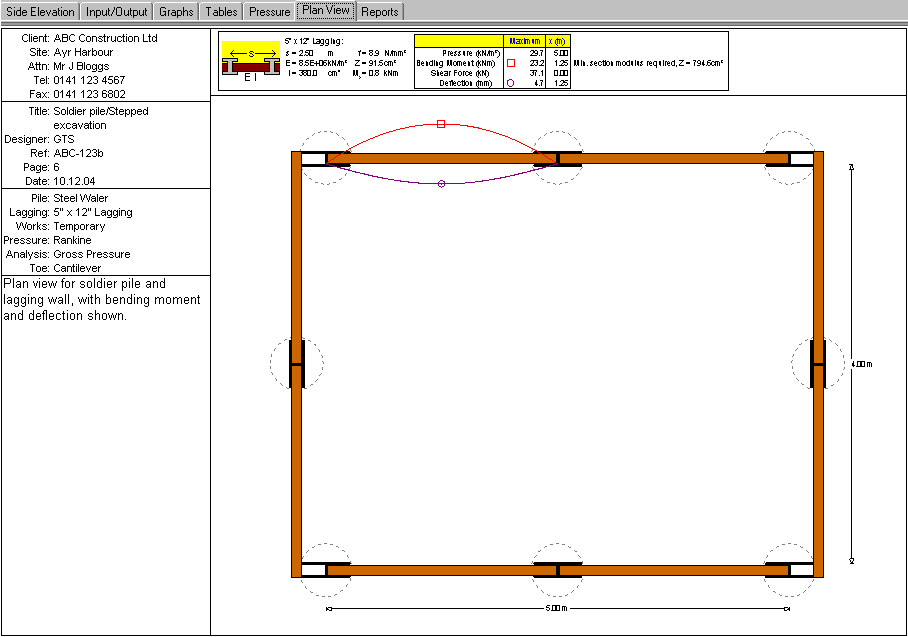Viewport: 908px width, 637px height.
Task: Switch to the Side Elevation tab
Action: (x=39, y=12)
